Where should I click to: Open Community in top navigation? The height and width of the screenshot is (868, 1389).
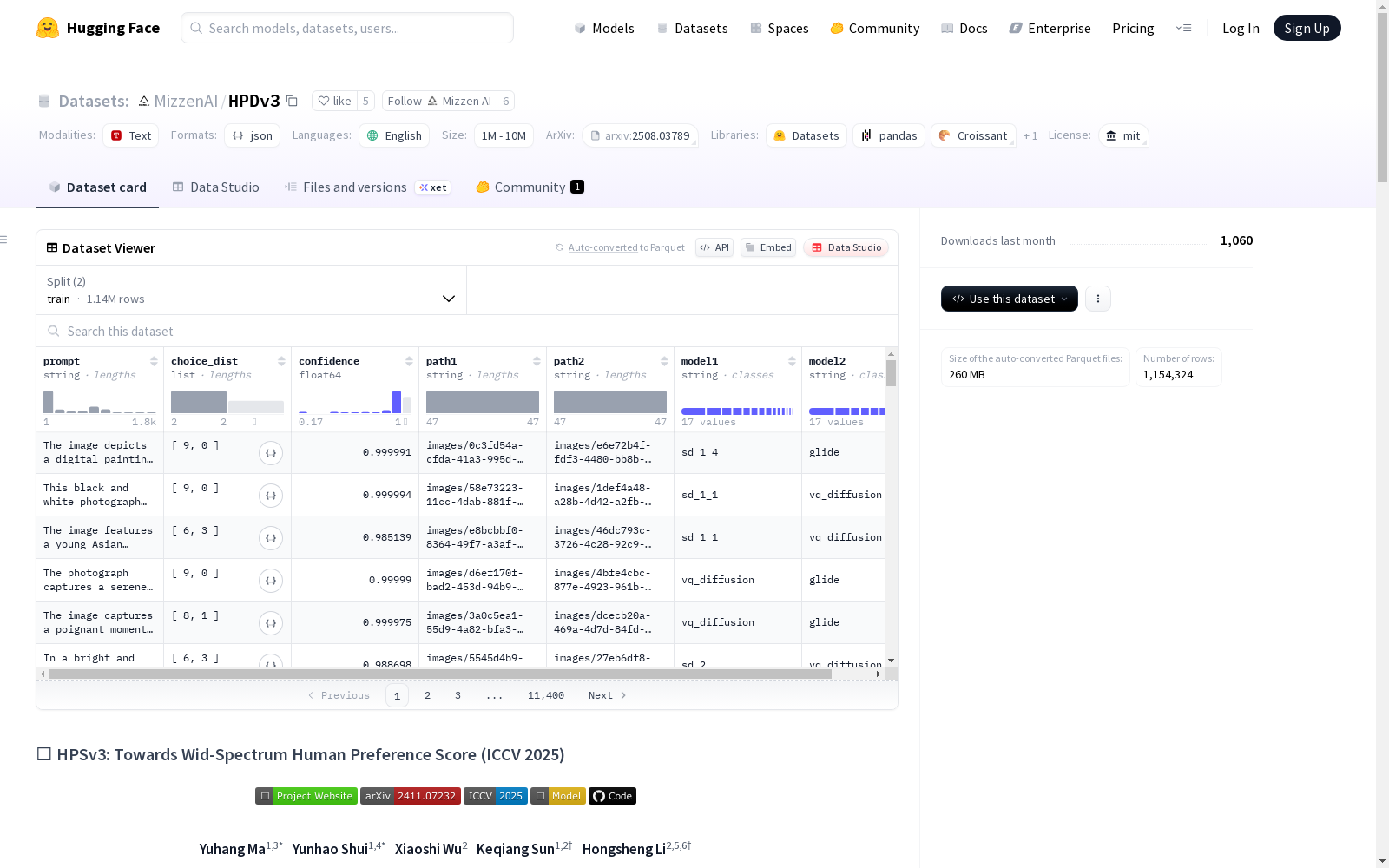(x=875, y=28)
